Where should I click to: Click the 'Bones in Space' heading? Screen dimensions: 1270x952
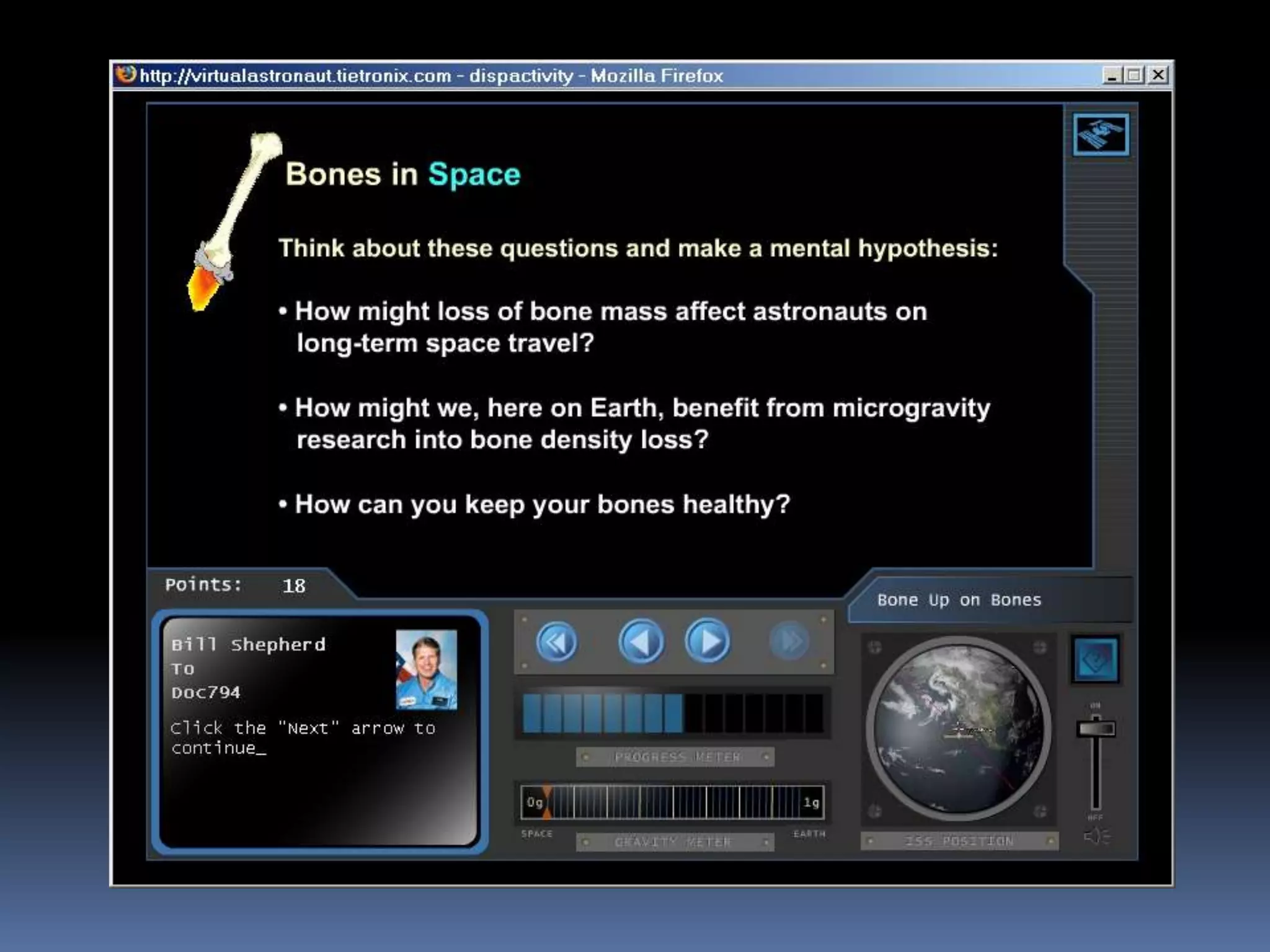(403, 174)
